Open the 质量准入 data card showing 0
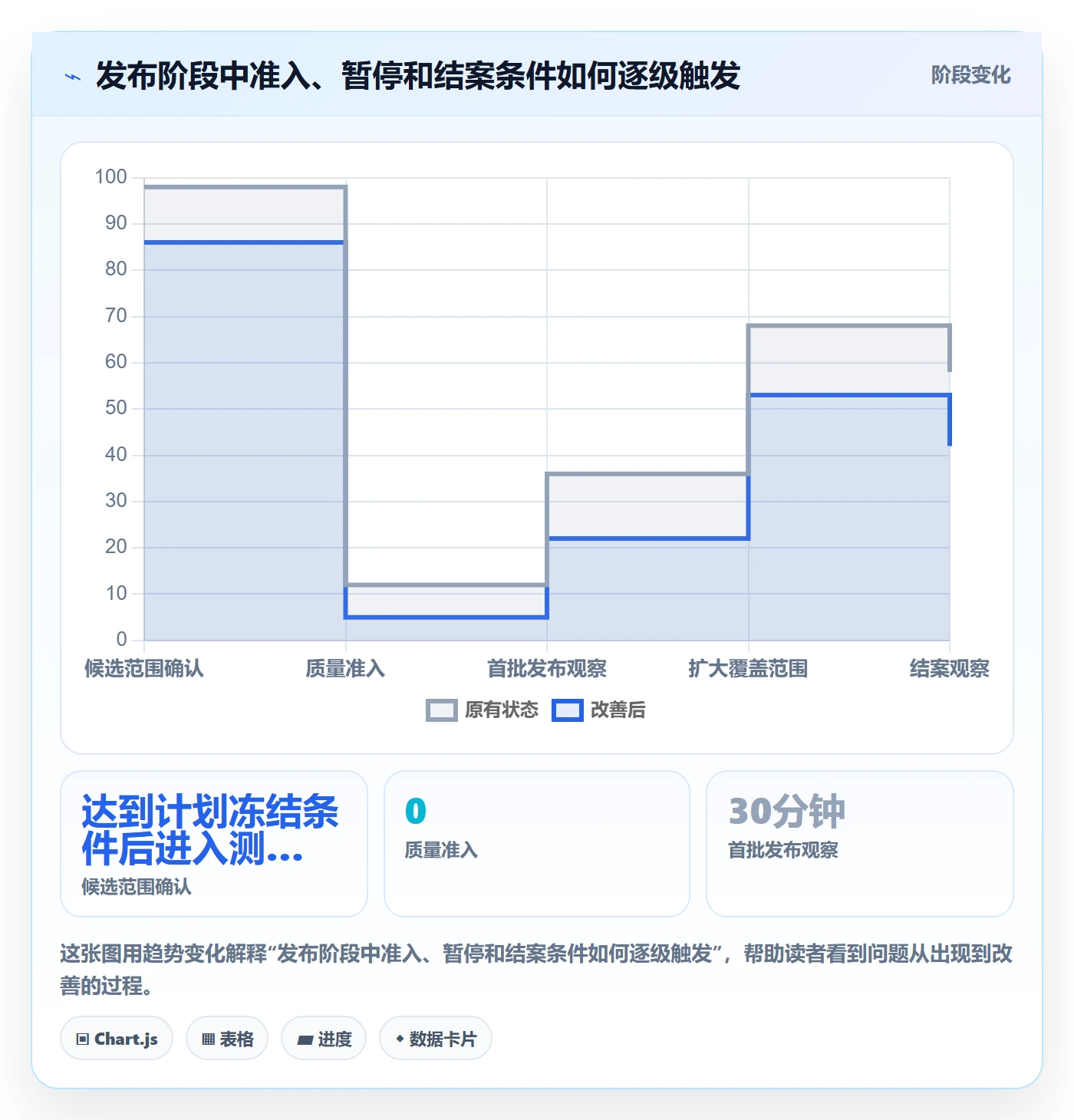Screen dimensions: 1074x1120 pyautogui.click(x=537, y=844)
